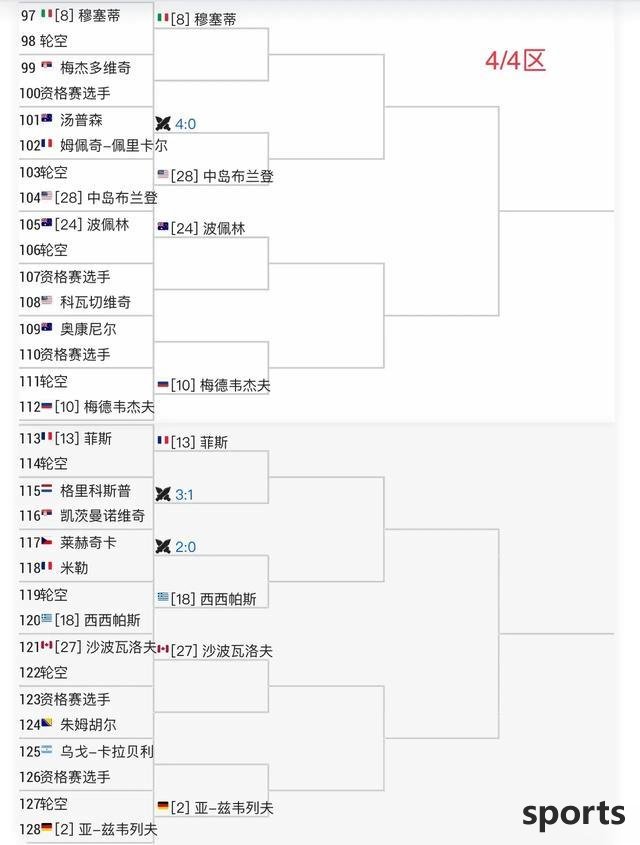The image size is (640, 845).
Task: Open the 3:1 head-to-head score link
Action: pos(184,495)
